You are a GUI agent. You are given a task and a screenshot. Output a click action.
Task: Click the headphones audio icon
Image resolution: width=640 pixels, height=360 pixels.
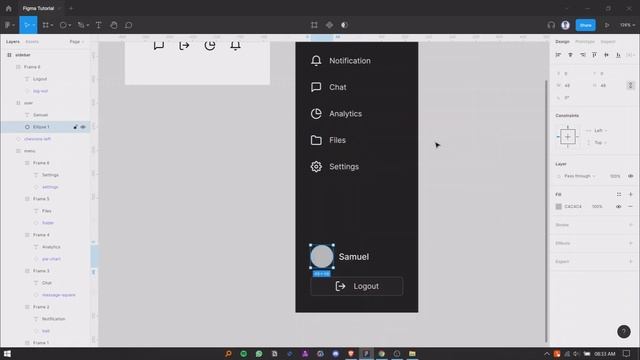coord(551,25)
